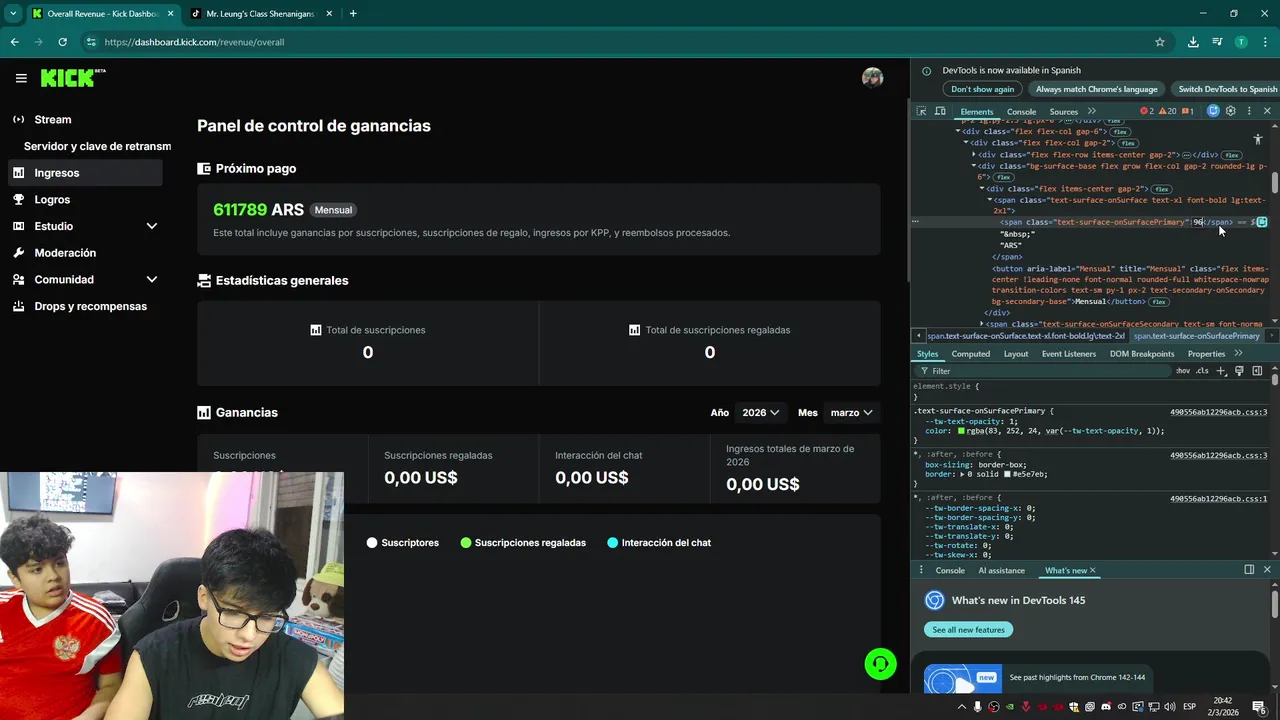
Task: Open the Año 2026 dropdown
Action: click(759, 412)
